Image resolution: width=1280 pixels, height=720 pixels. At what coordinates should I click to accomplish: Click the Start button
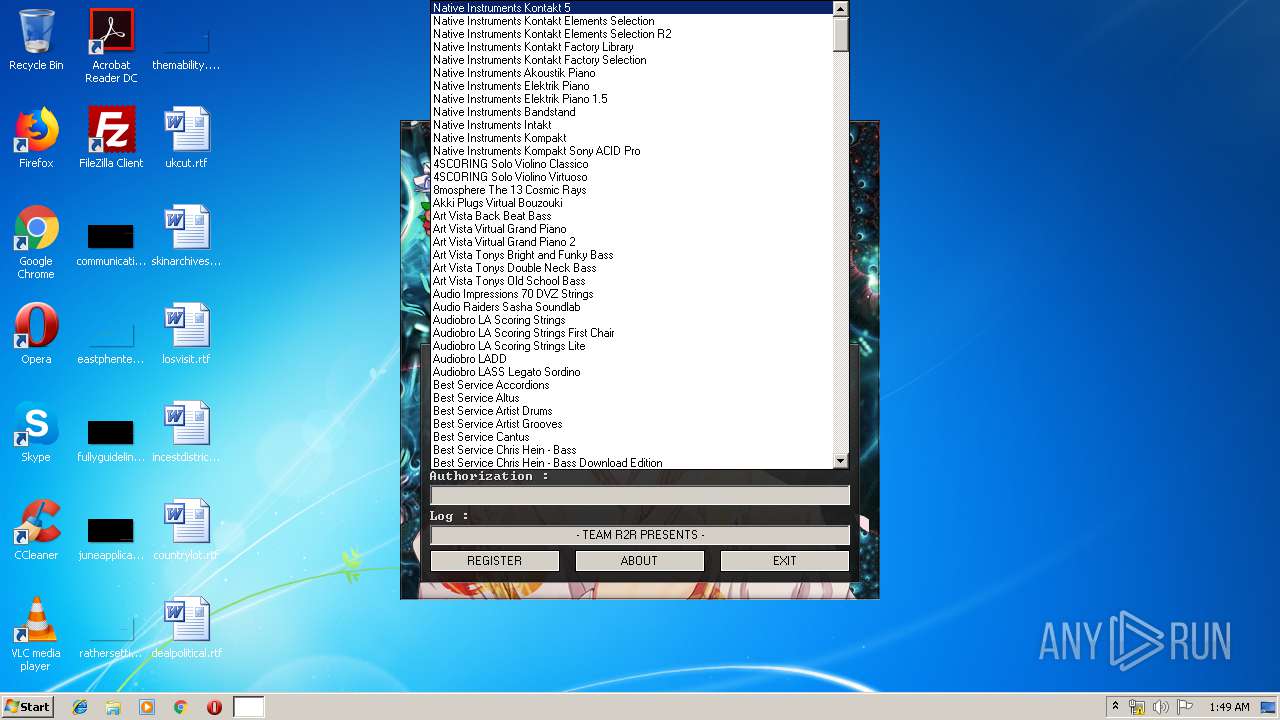point(27,707)
